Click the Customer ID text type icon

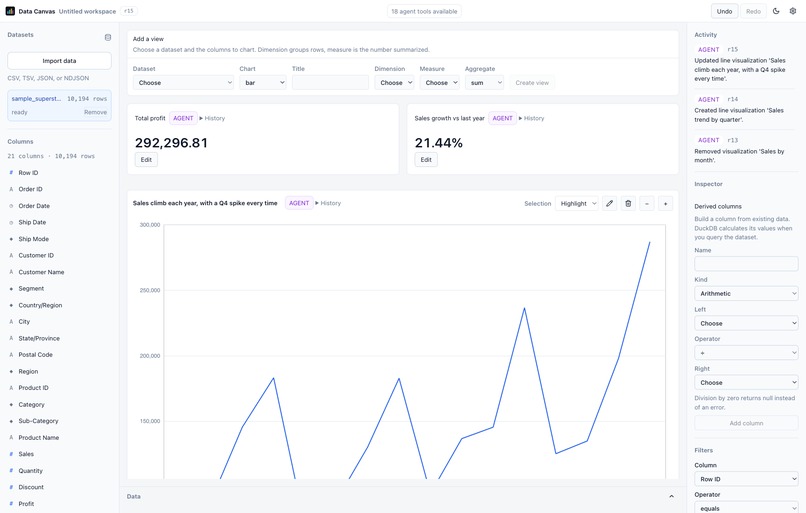(11, 255)
